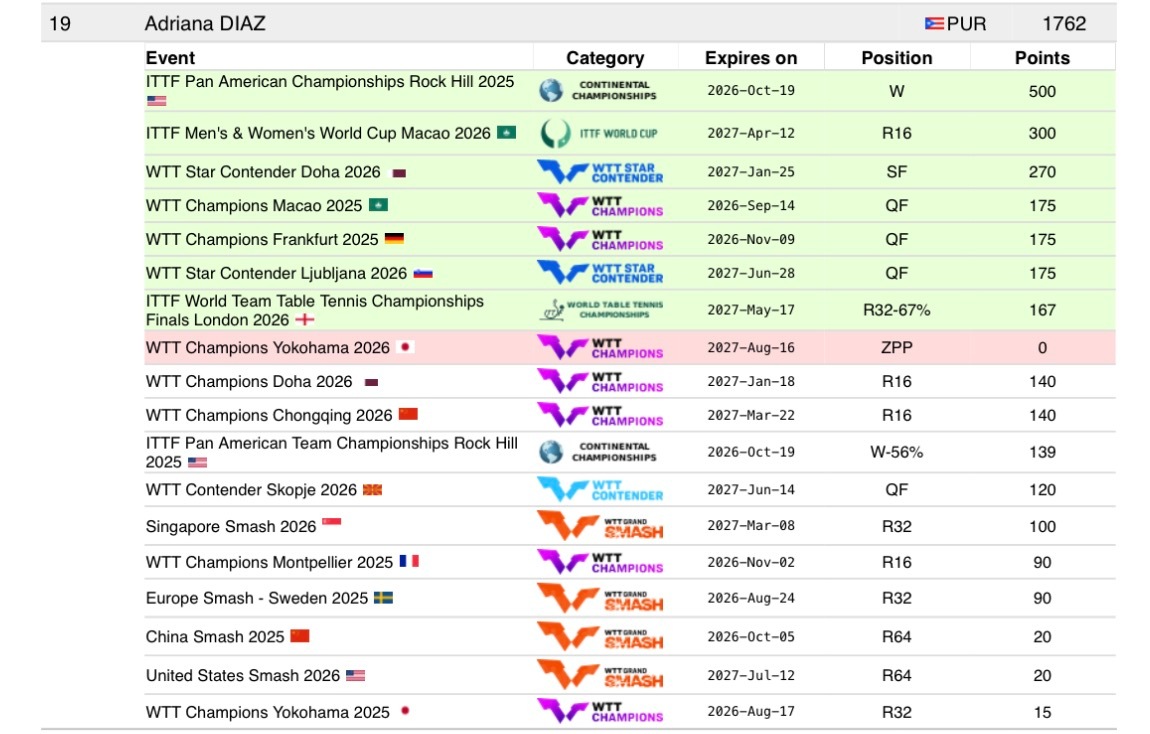
Task: Click the Slovenia flag beside Ljubljana 2026
Action: 423,274
